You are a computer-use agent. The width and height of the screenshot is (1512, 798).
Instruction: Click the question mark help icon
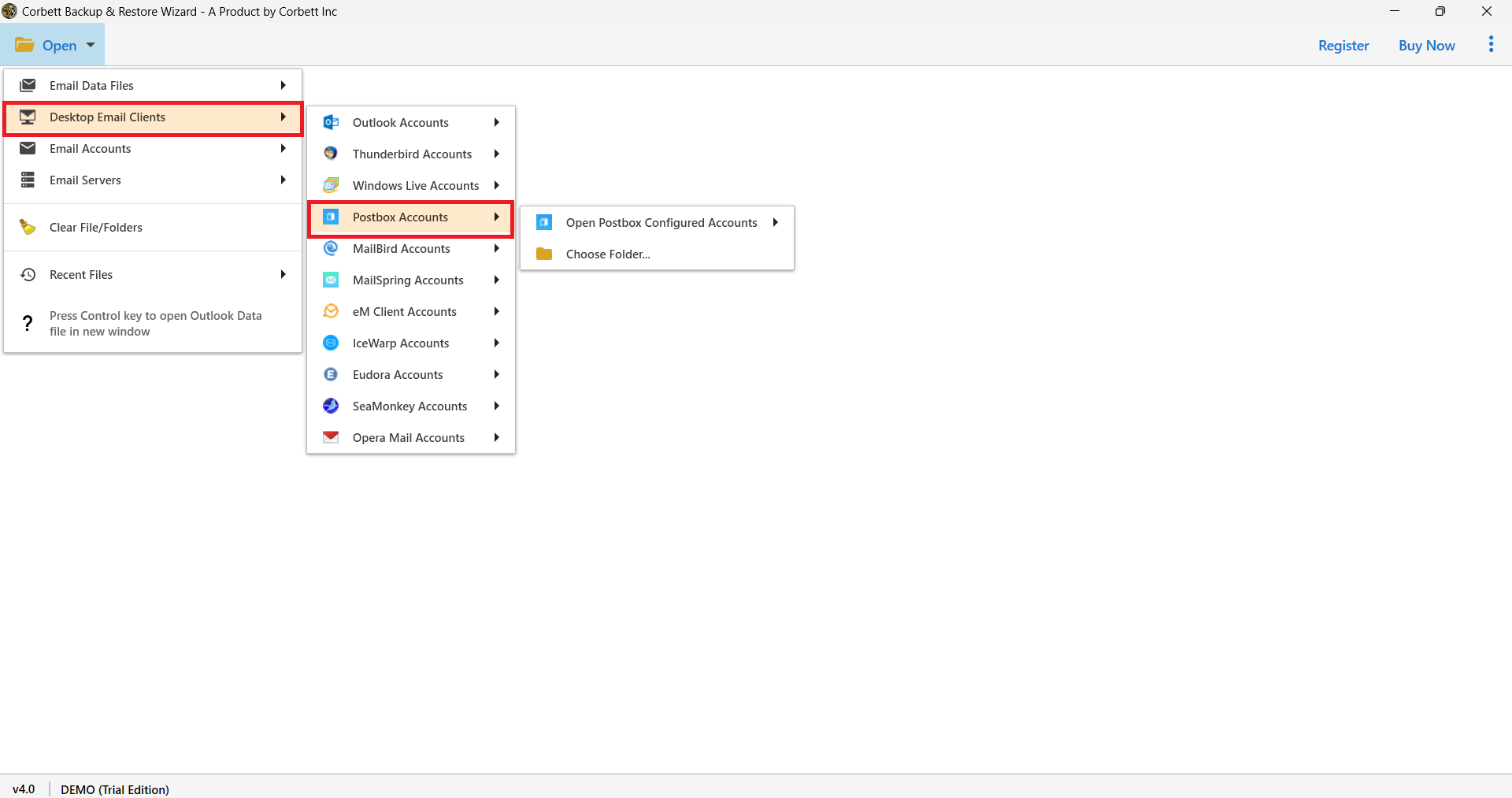(x=28, y=323)
